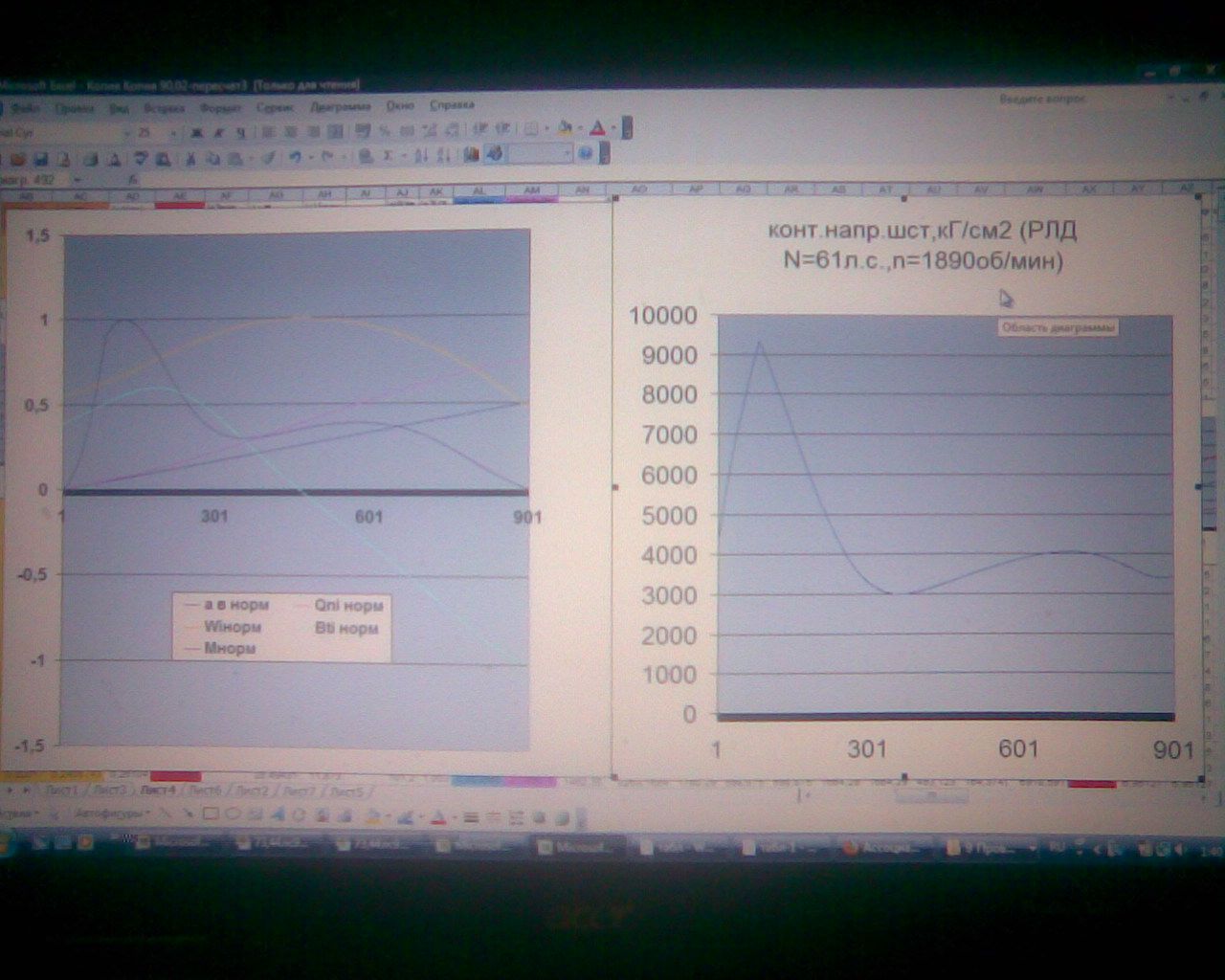Open the zoom level dropdown
Viewport: 1225px width, 980px height.
(567, 153)
